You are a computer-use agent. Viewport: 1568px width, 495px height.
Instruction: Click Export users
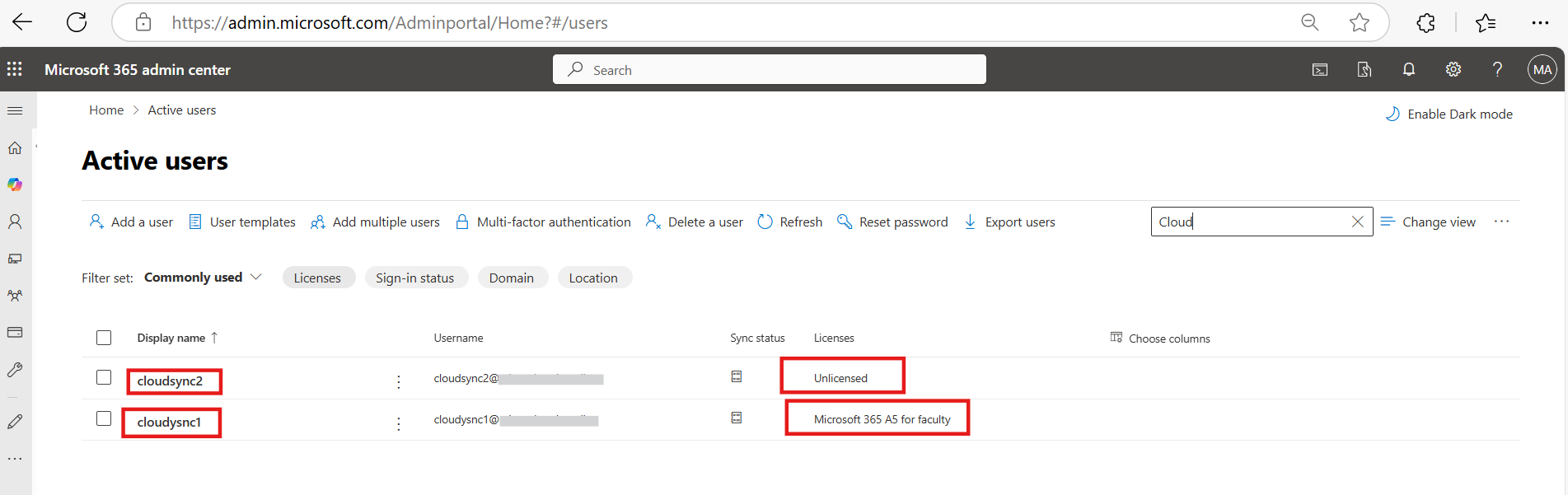click(1009, 222)
